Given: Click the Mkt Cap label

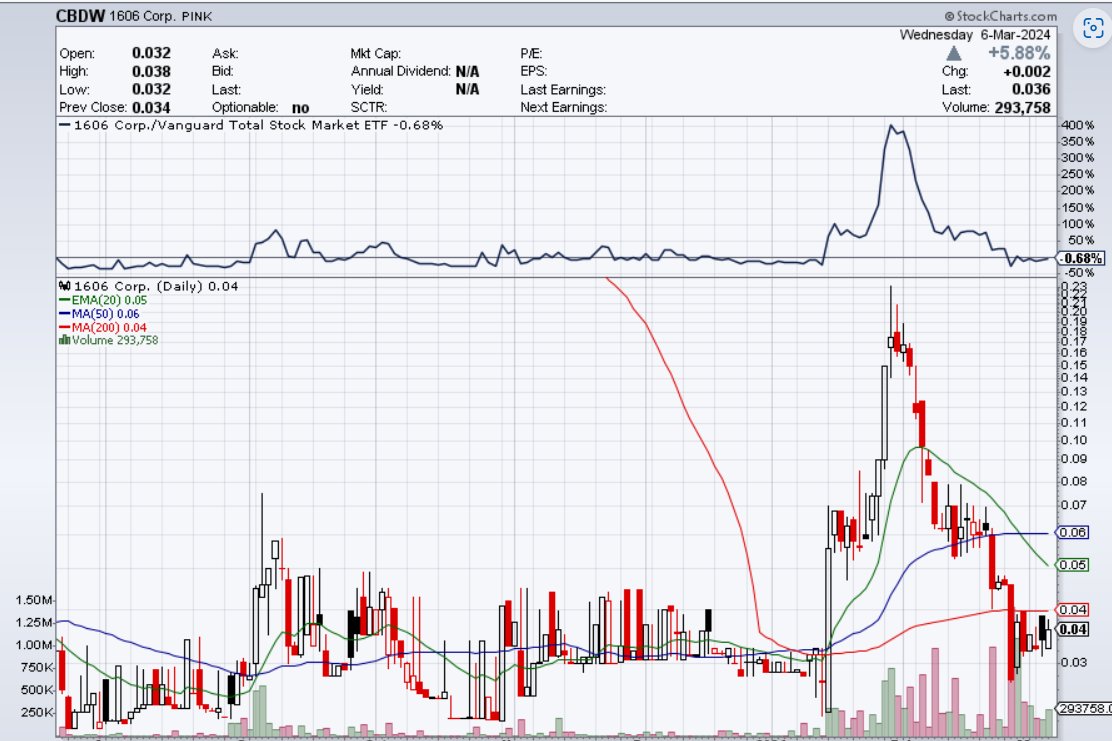Looking at the screenshot, I should [375, 53].
